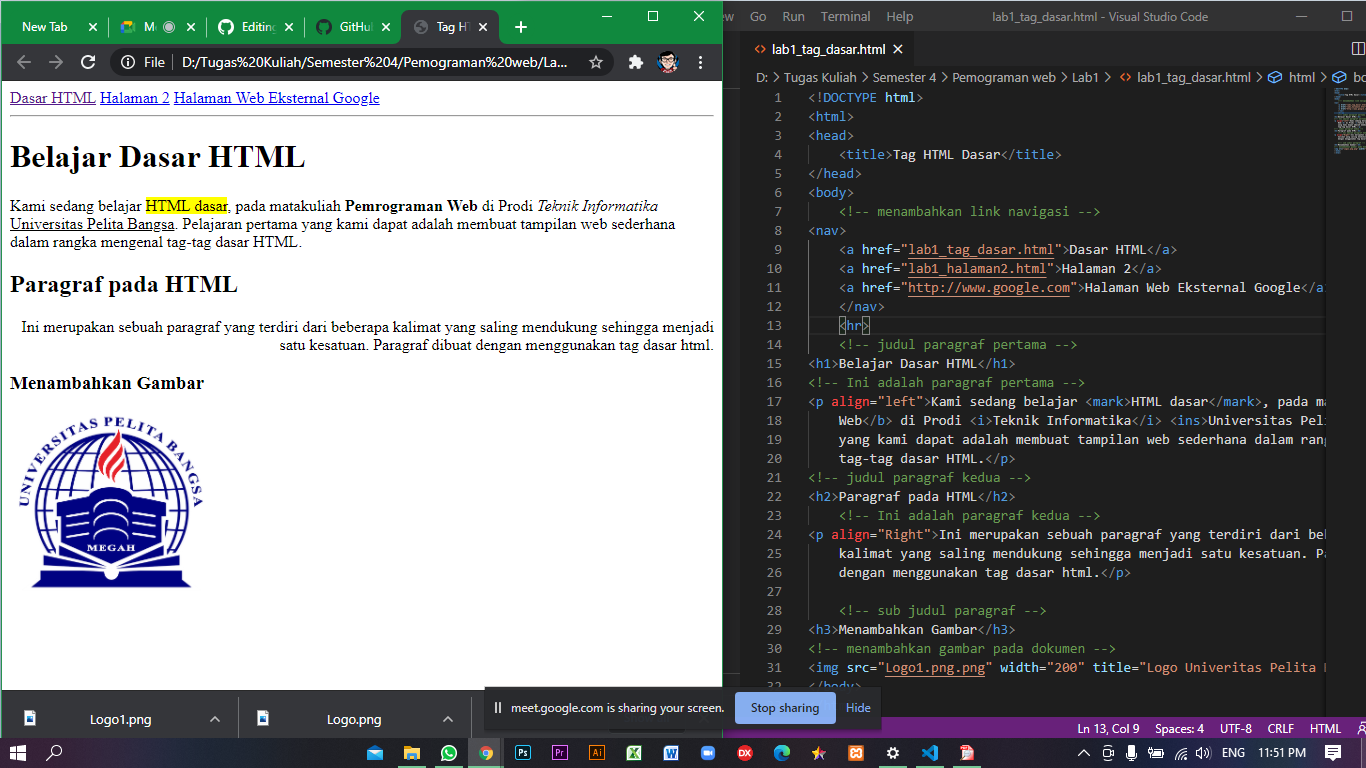Open Windows Settings gear on taskbar
Image resolution: width=1366 pixels, height=768 pixels.
click(x=893, y=753)
